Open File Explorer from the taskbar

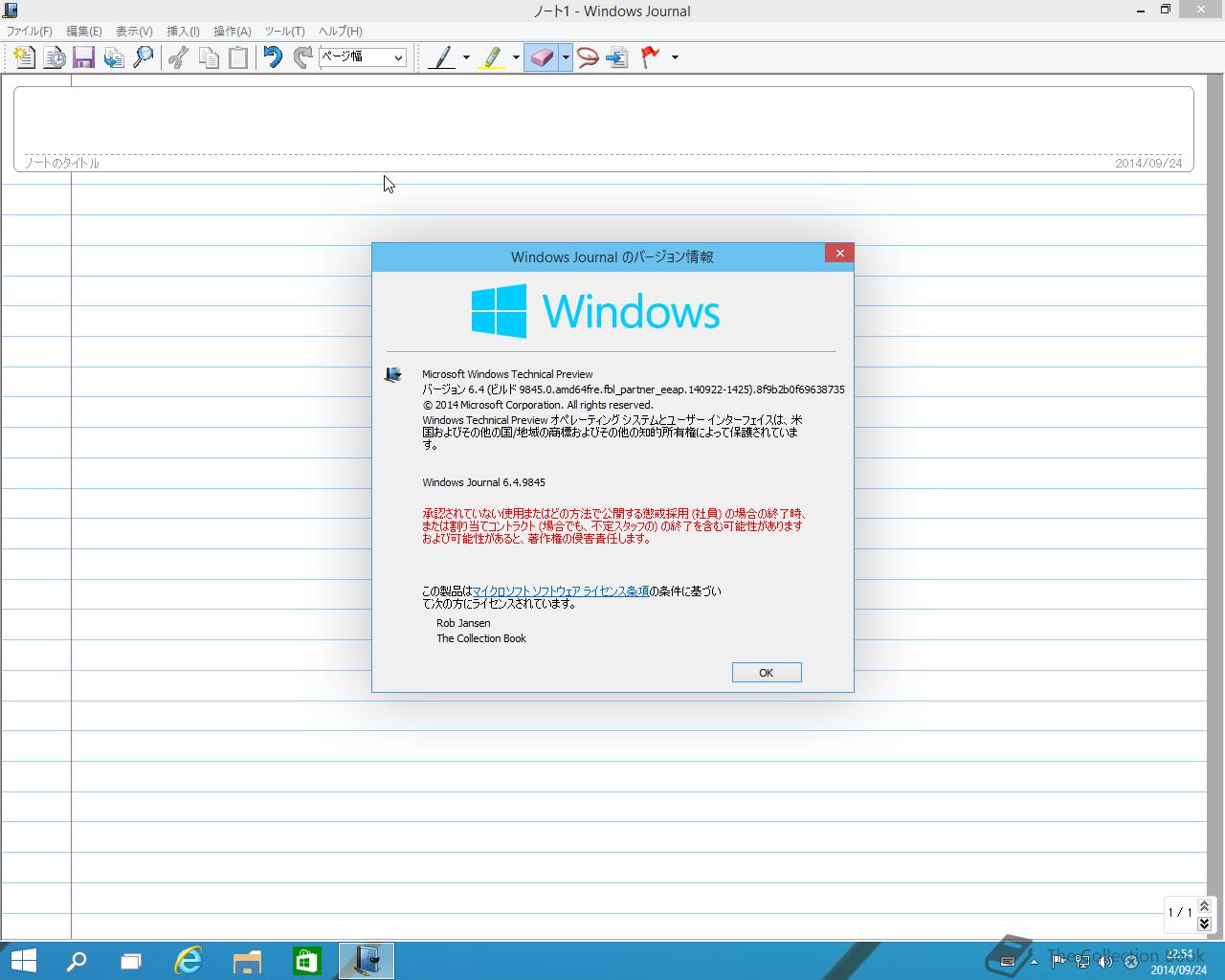[247, 961]
